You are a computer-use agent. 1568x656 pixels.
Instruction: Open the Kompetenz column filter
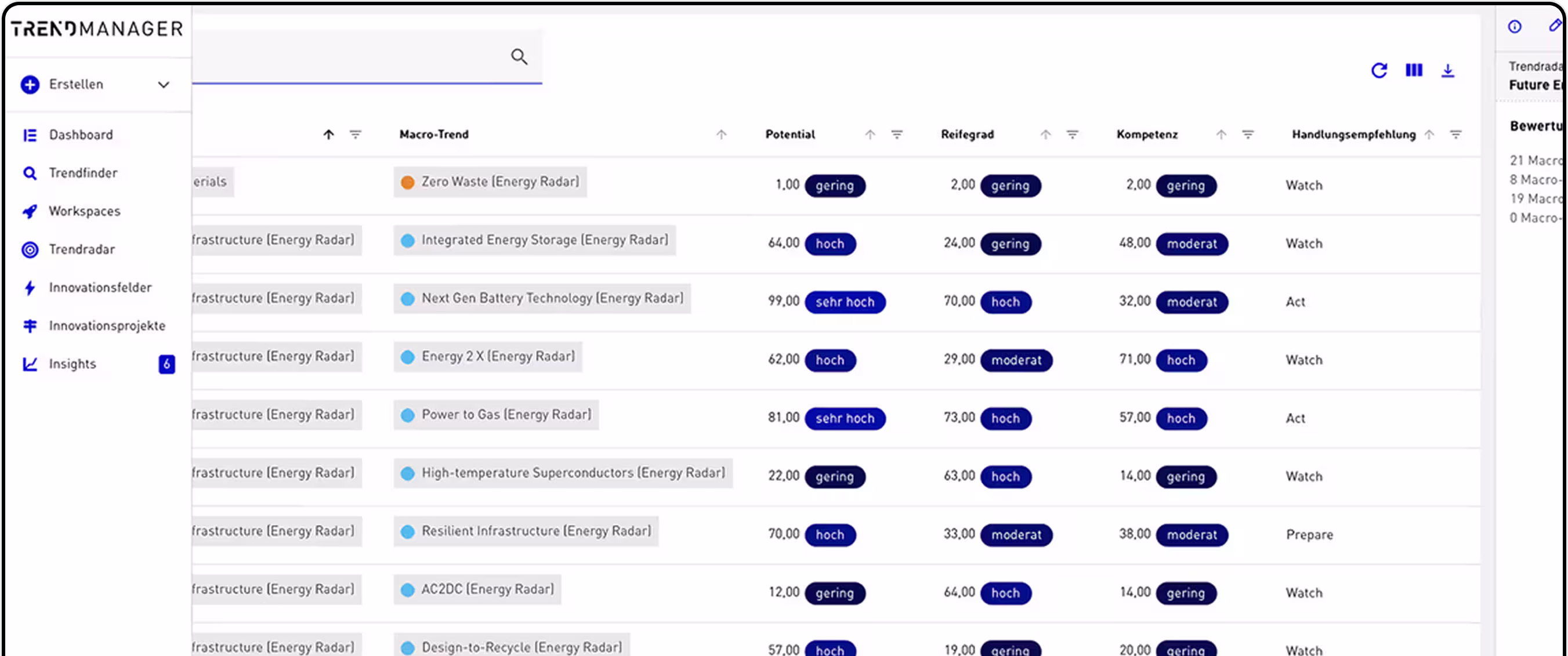coord(1248,135)
